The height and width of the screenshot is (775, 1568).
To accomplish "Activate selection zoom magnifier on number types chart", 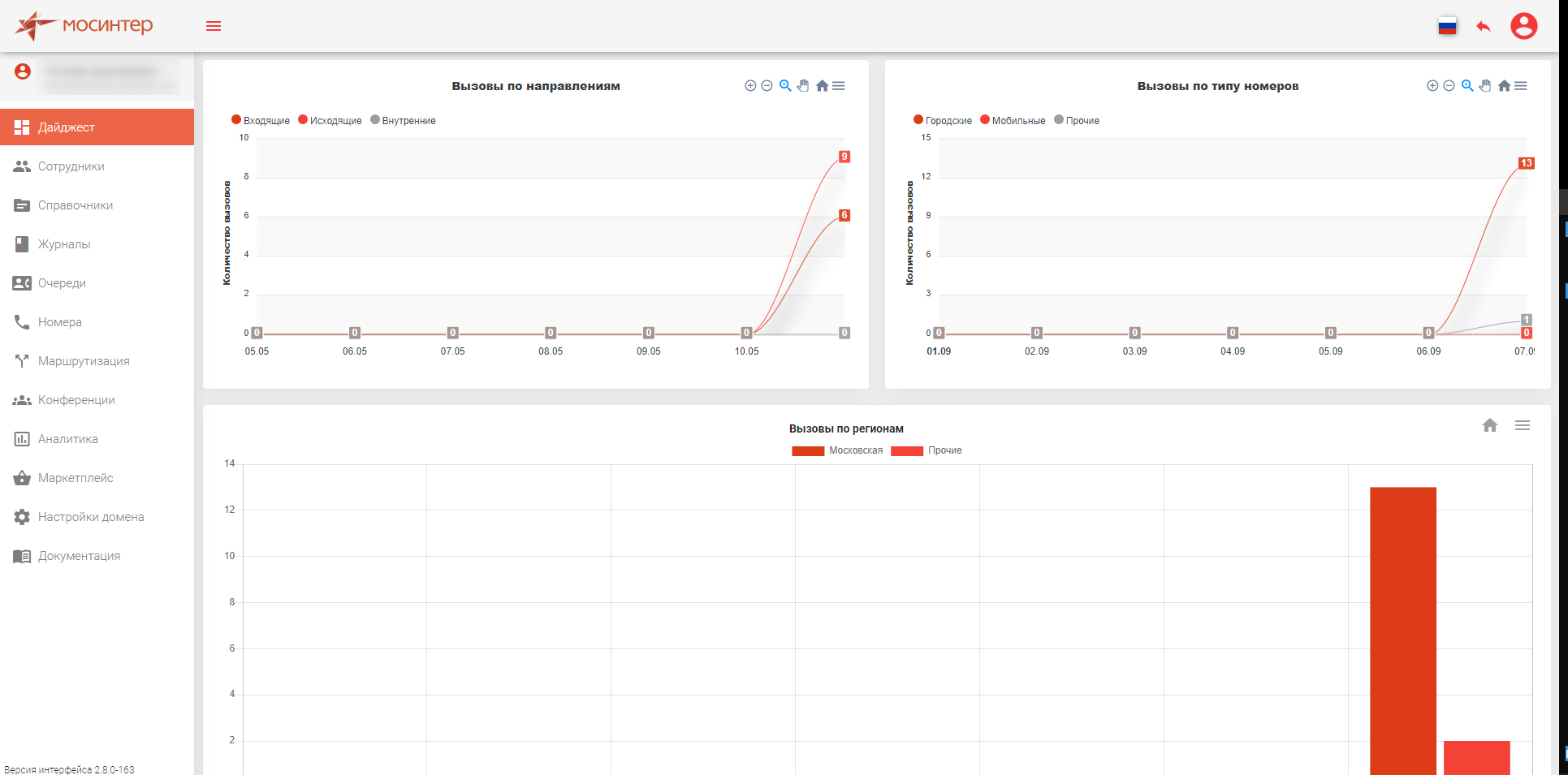I will 1467,86.
